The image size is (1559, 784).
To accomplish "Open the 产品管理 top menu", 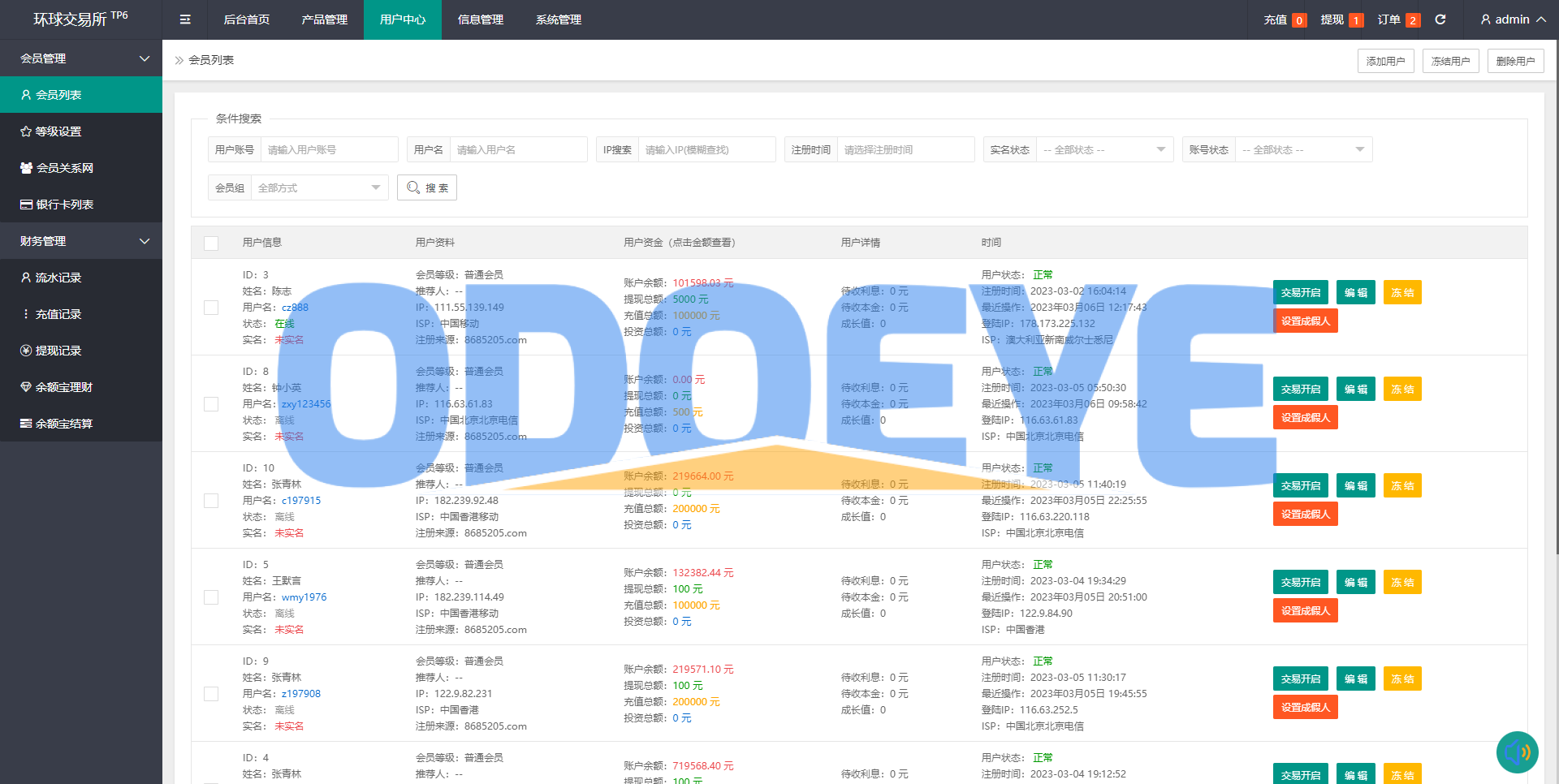I will [x=325, y=19].
